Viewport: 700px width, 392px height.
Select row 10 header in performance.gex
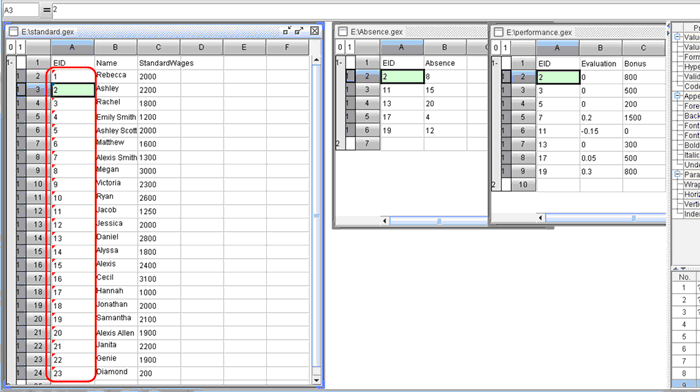tap(523, 184)
